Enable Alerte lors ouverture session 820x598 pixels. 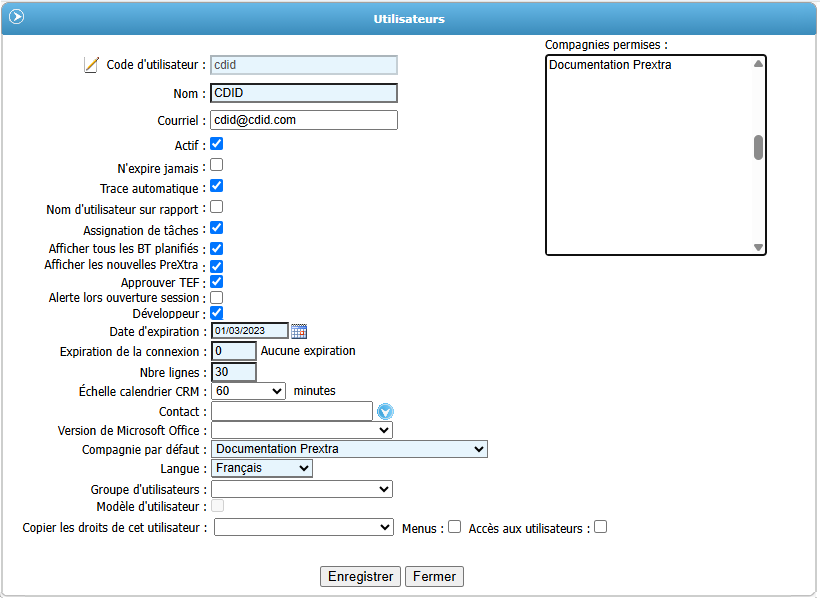point(216,297)
